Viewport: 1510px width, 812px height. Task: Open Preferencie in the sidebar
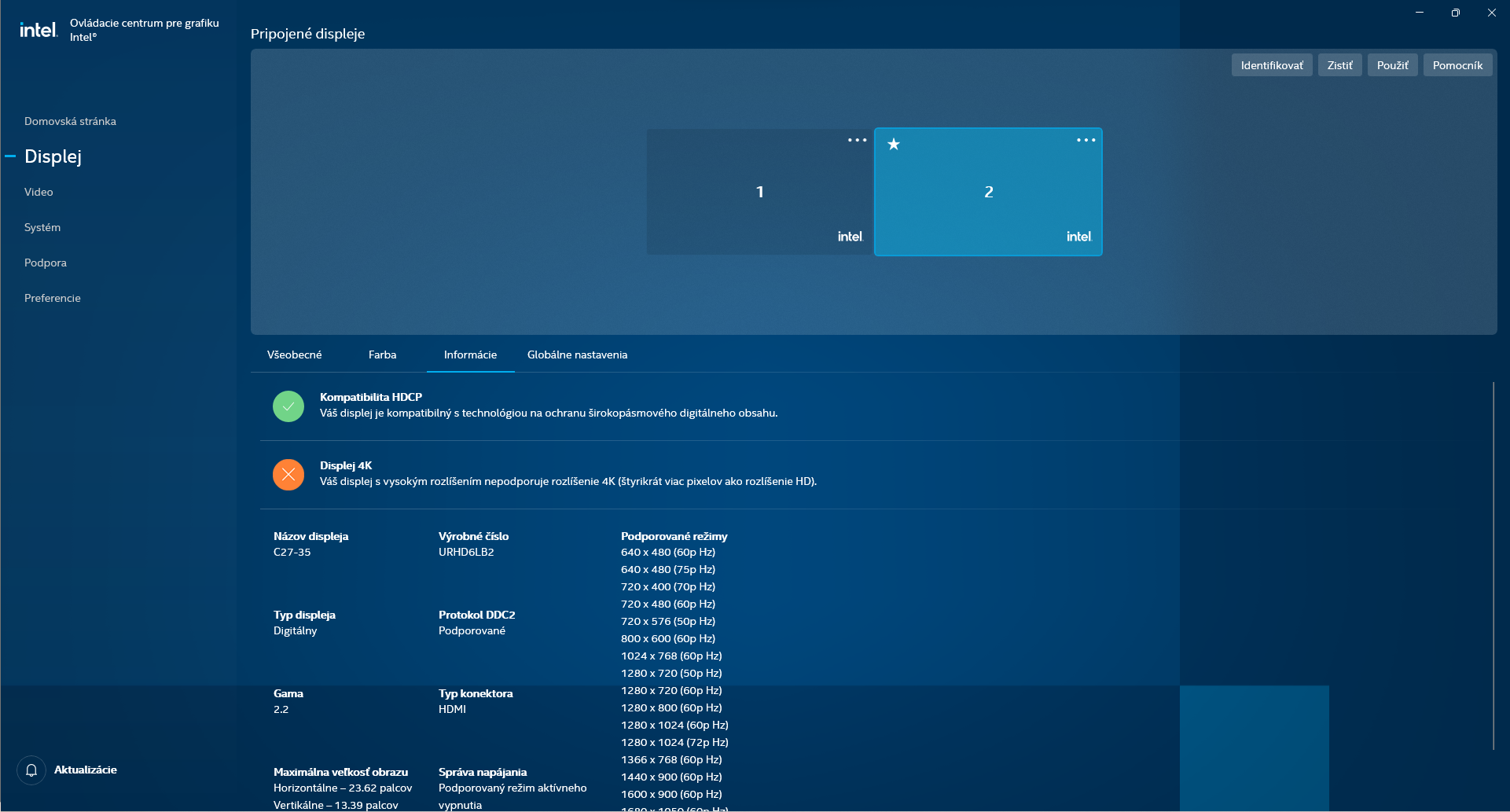(x=53, y=298)
